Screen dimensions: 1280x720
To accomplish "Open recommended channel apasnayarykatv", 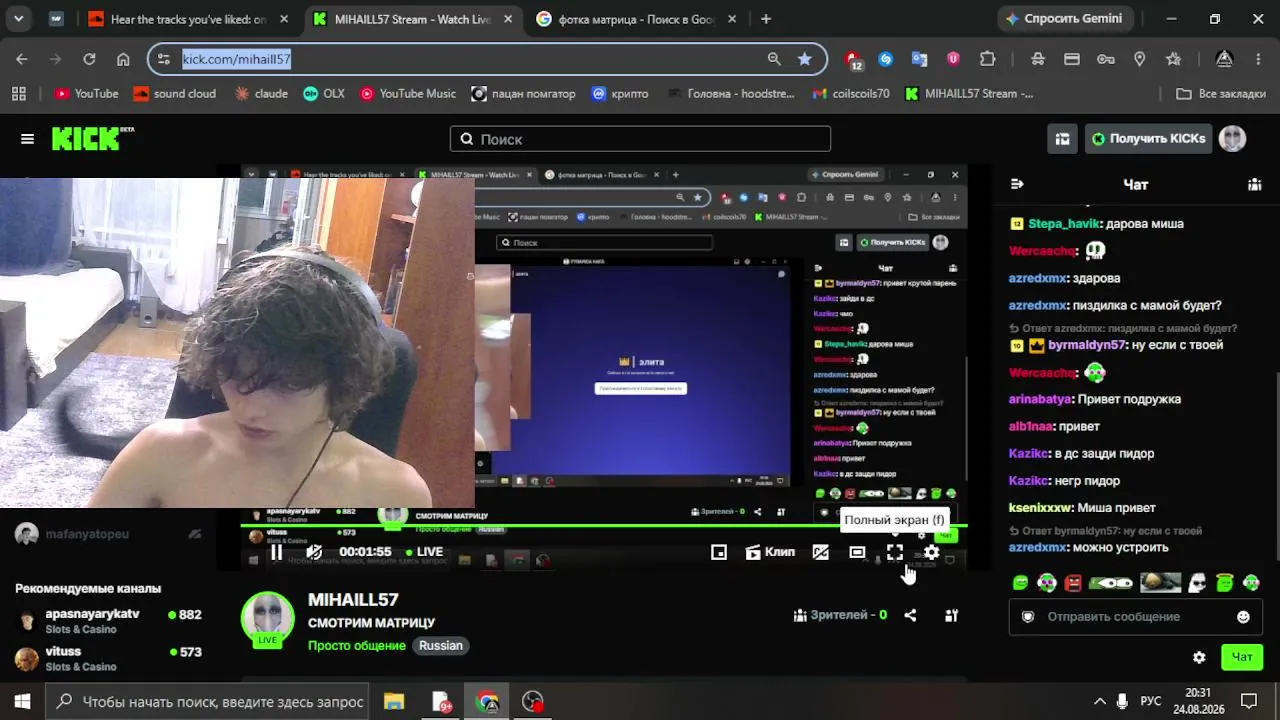I will point(108,621).
